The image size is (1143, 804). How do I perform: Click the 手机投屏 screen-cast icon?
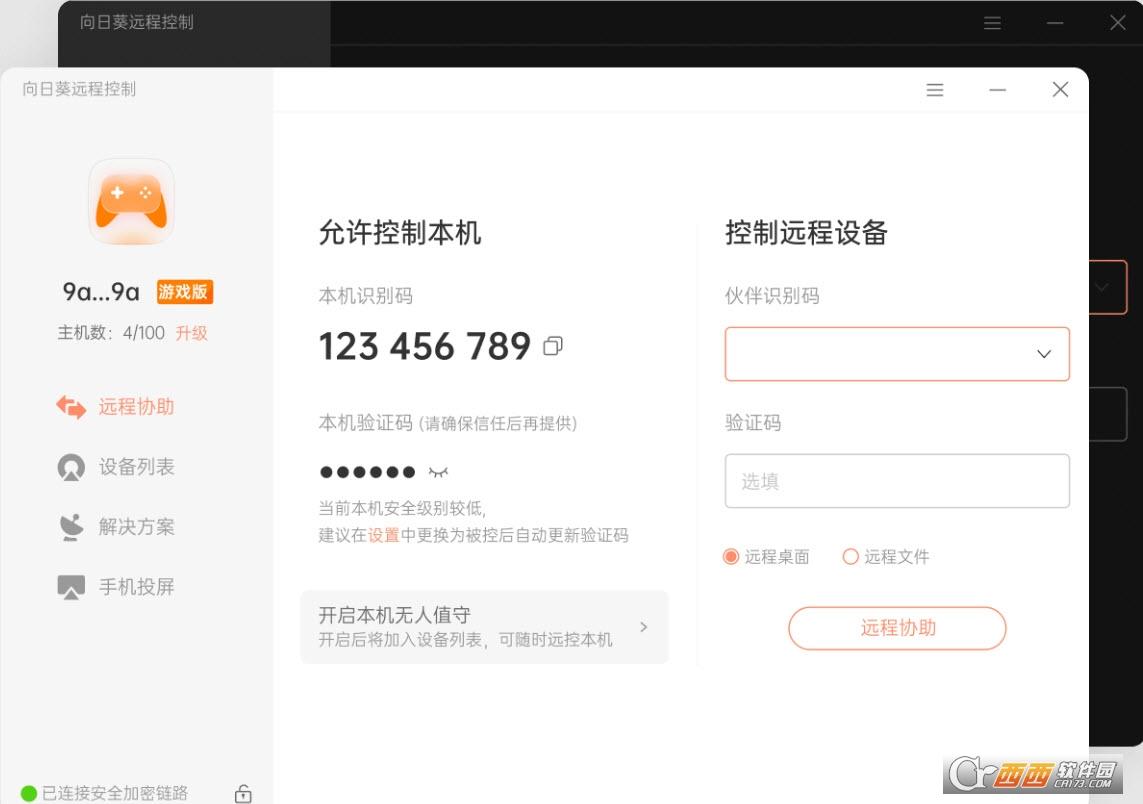[71, 587]
